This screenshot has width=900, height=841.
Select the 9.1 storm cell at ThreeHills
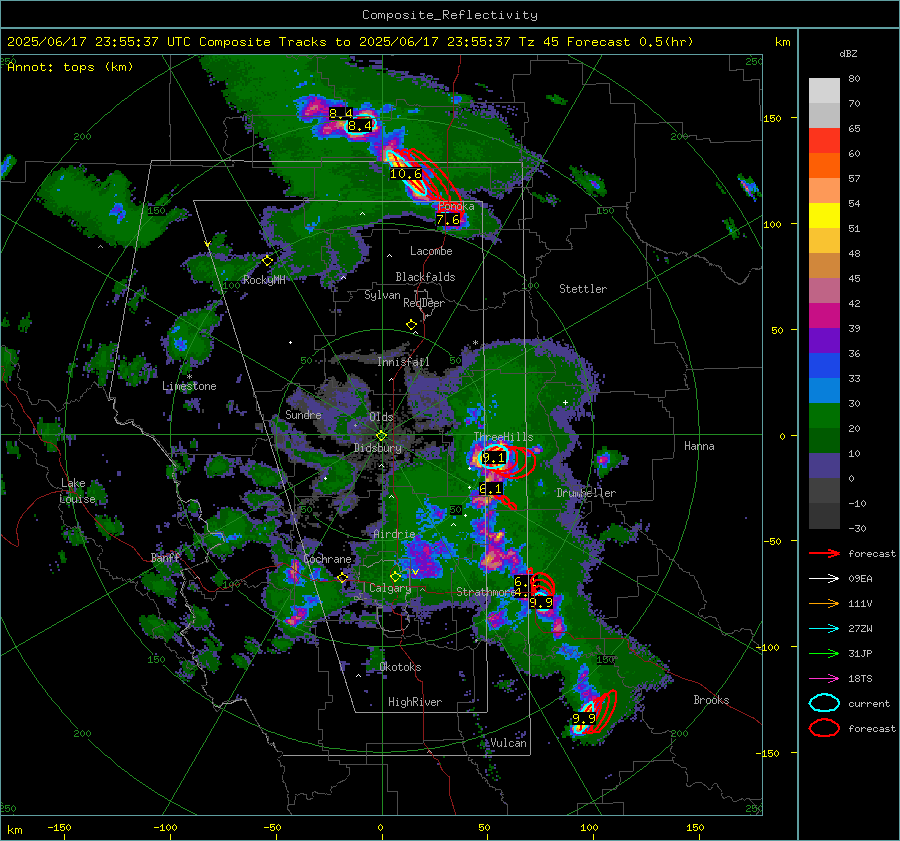pos(494,458)
